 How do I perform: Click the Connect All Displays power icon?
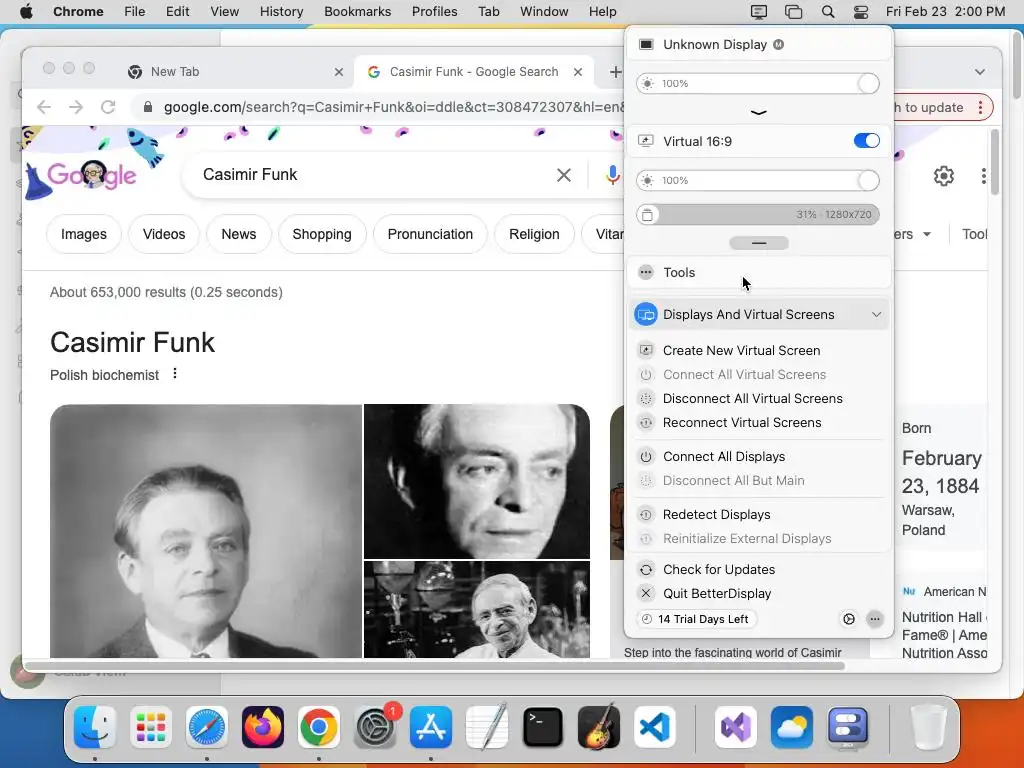click(x=646, y=456)
